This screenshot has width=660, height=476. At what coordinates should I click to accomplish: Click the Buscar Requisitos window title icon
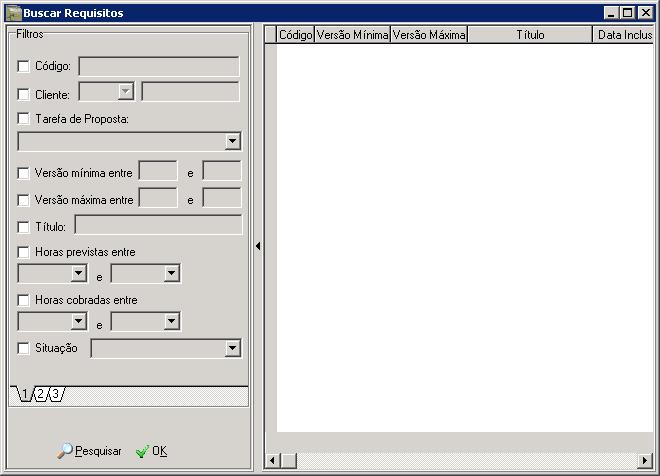(x=13, y=13)
